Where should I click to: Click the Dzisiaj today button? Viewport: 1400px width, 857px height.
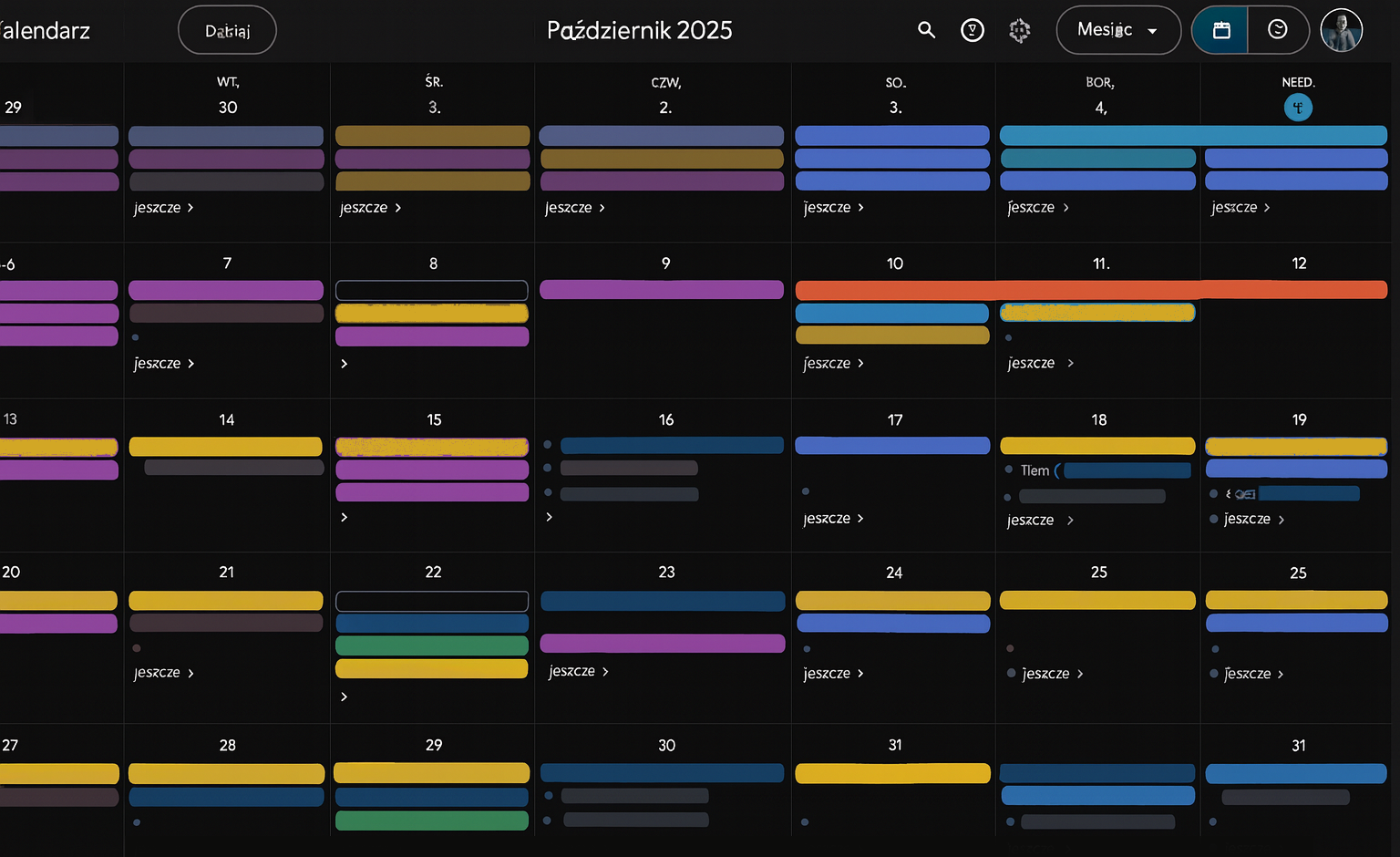[227, 30]
